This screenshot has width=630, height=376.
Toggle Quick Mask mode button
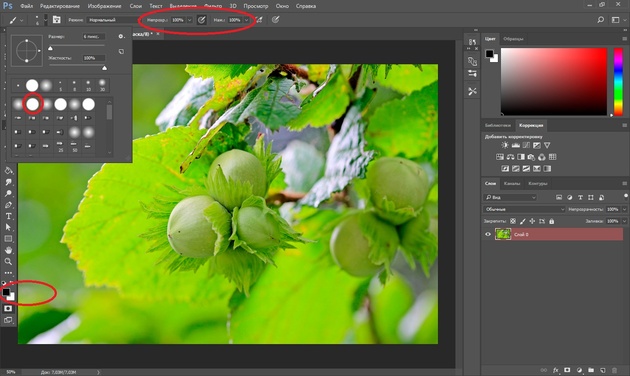[x=8, y=309]
